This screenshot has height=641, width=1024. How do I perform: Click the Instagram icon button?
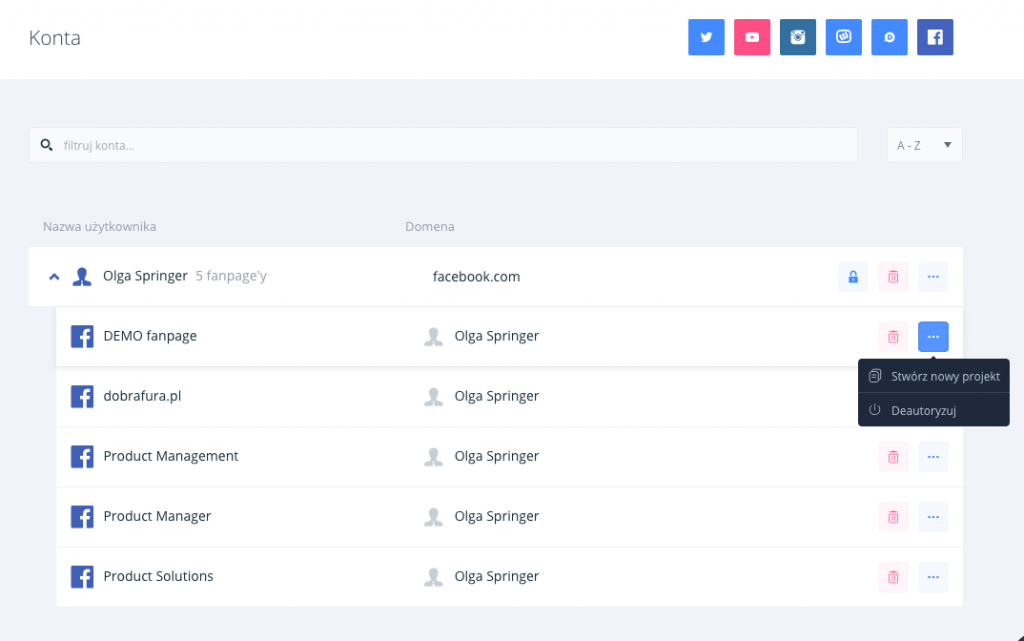798,37
